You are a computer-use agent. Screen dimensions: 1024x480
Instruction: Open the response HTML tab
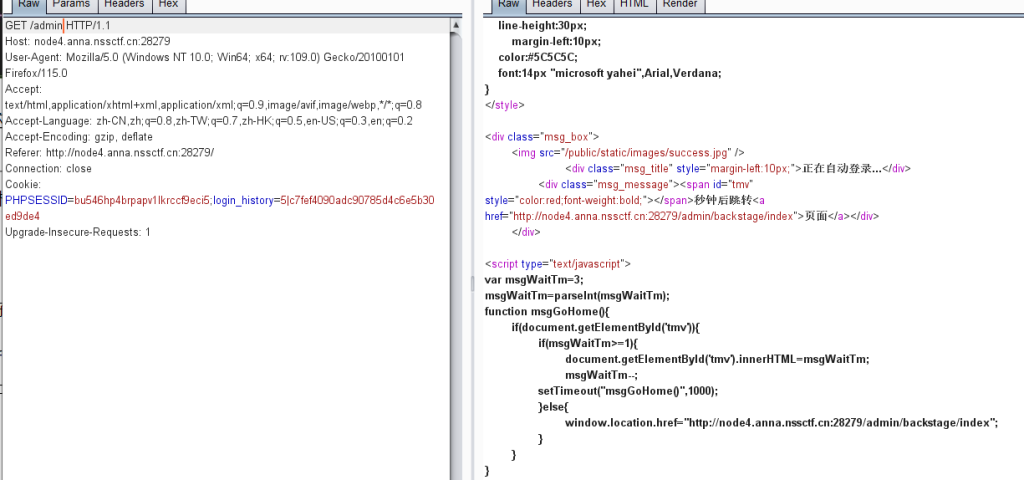(633, 5)
